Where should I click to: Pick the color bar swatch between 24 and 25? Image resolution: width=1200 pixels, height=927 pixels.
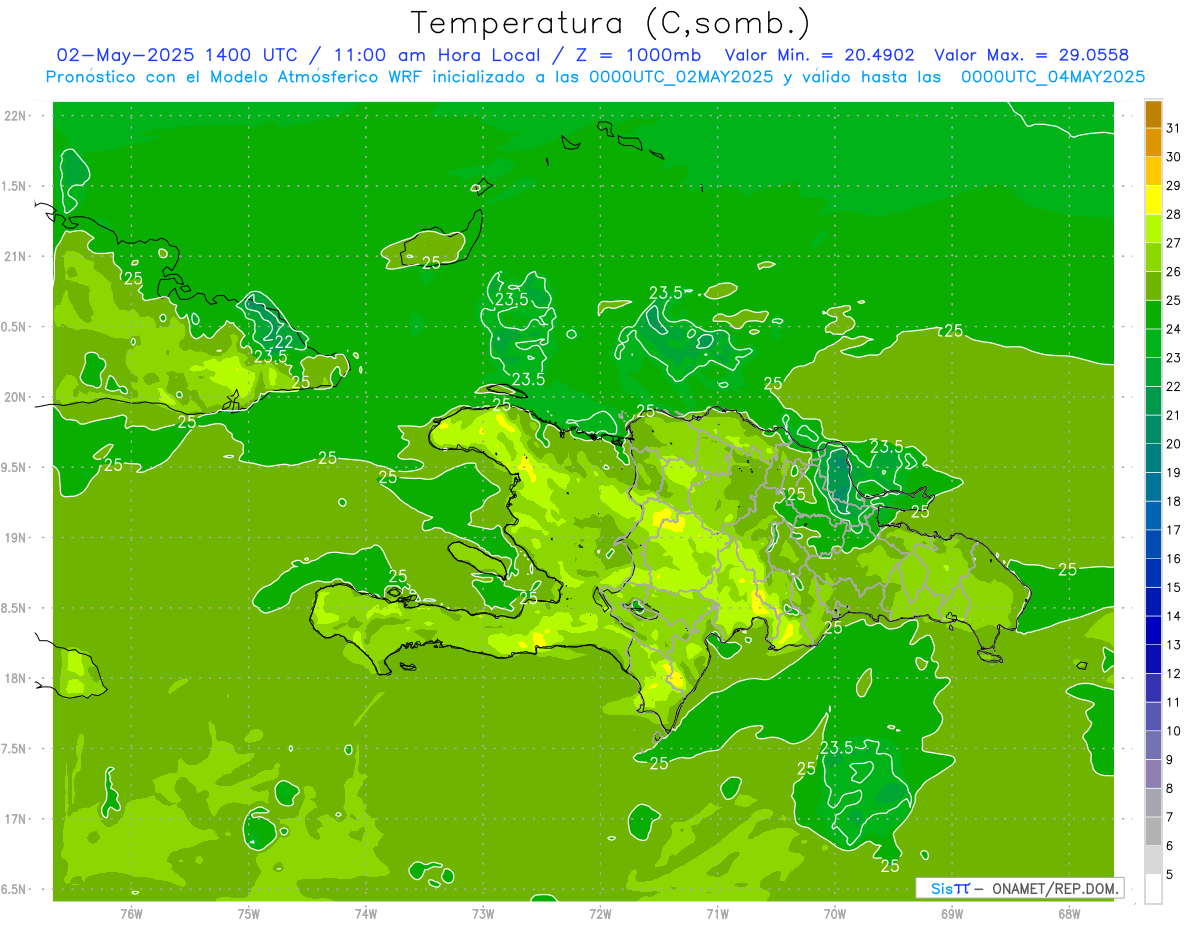1154,314
